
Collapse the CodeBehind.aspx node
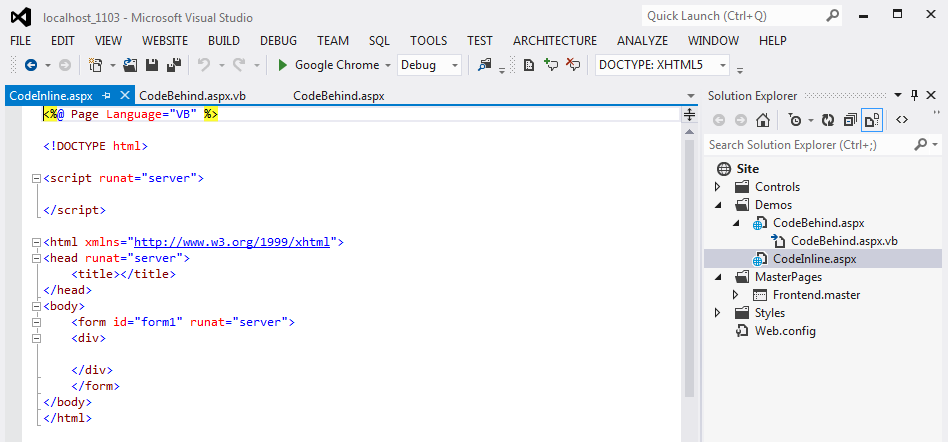tap(736, 224)
